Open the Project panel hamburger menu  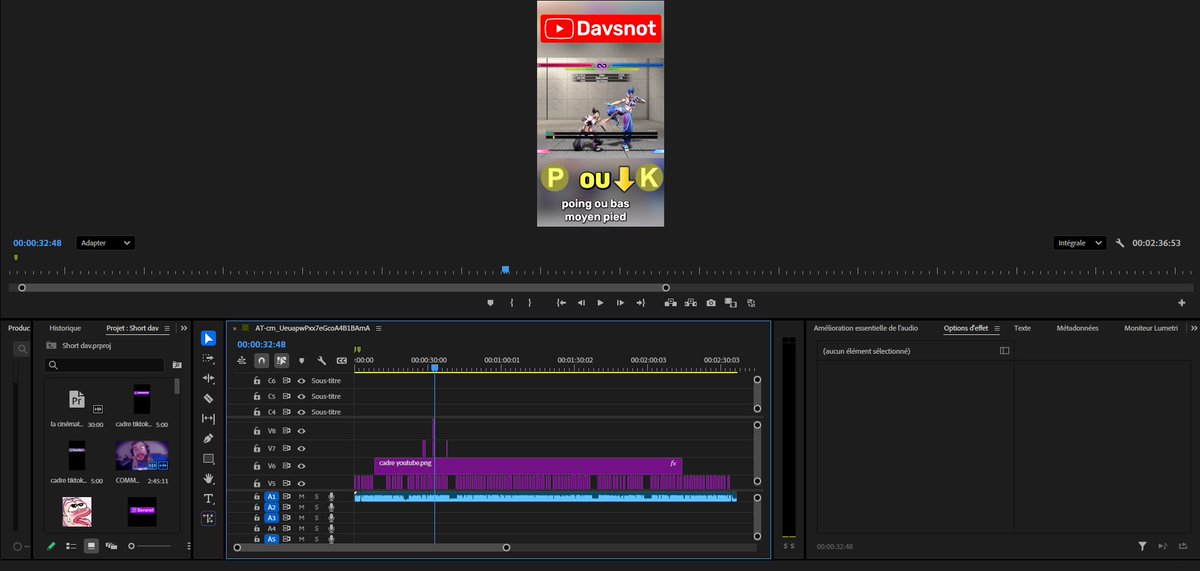[x=167, y=328]
